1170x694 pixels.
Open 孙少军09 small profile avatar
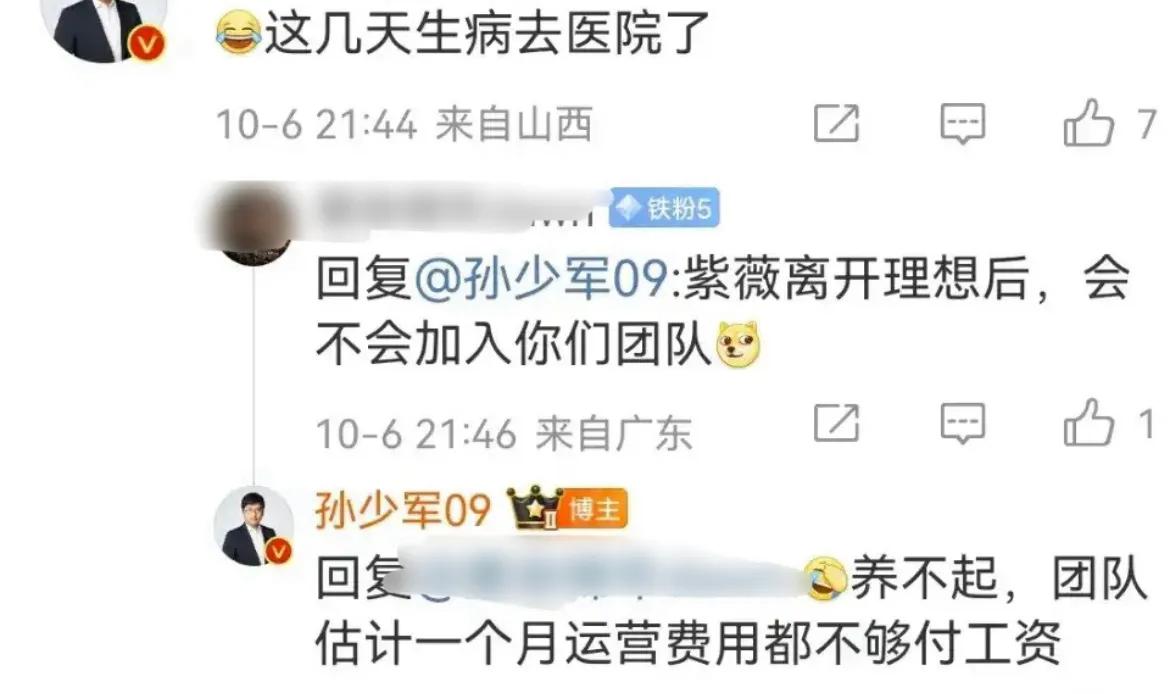[x=254, y=526]
